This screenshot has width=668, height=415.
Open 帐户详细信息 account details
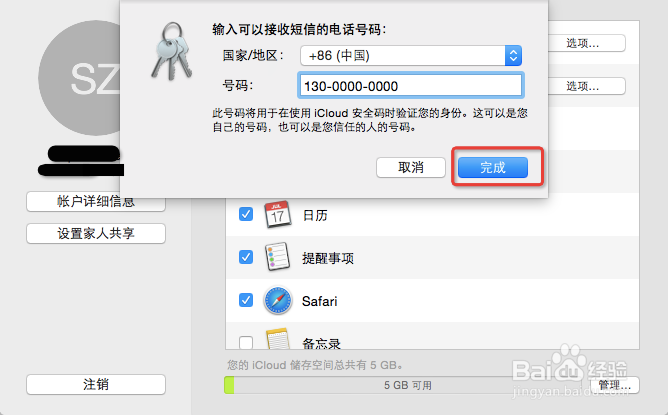[96, 202]
